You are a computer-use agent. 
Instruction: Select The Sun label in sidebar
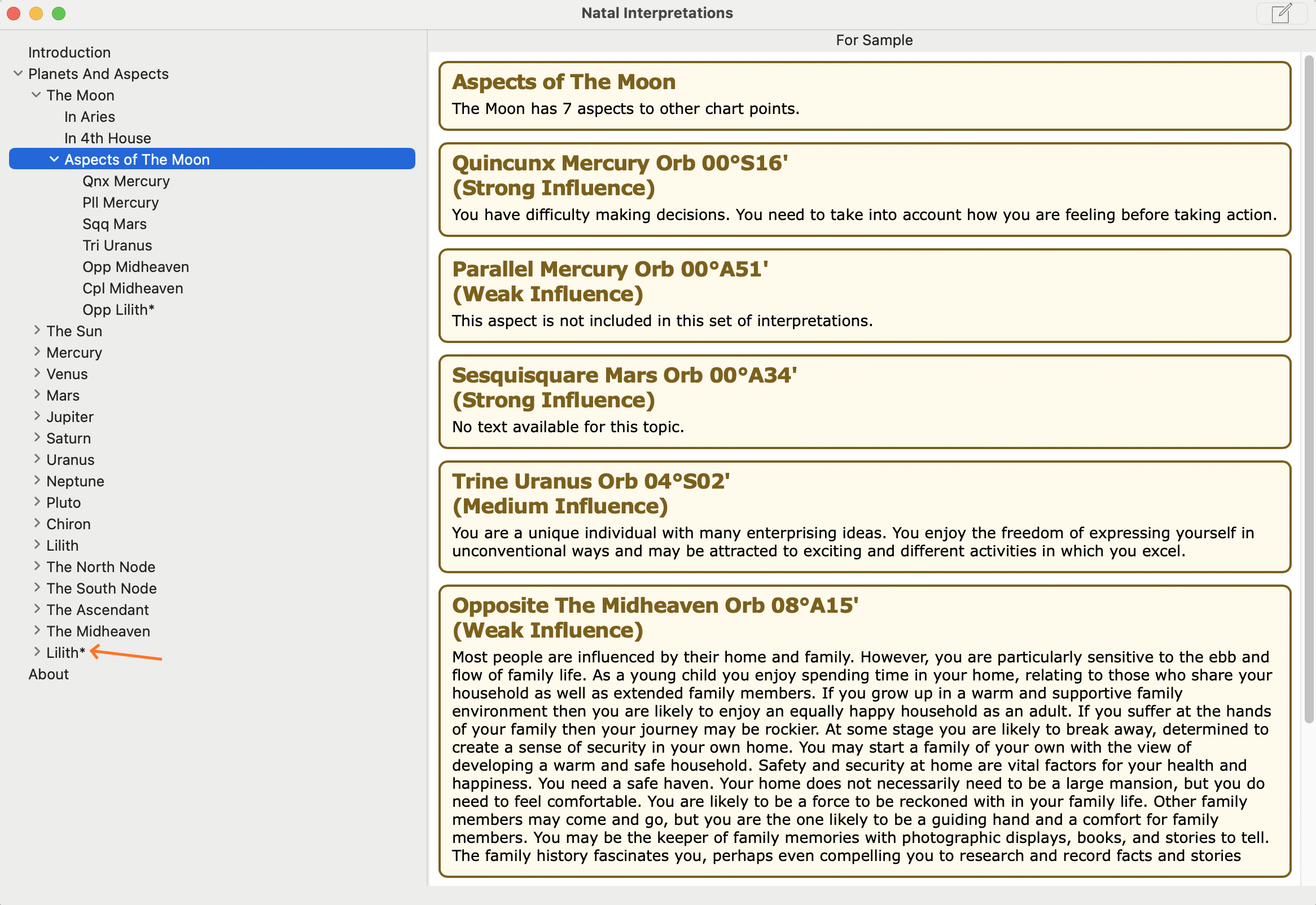pyautogui.click(x=74, y=331)
